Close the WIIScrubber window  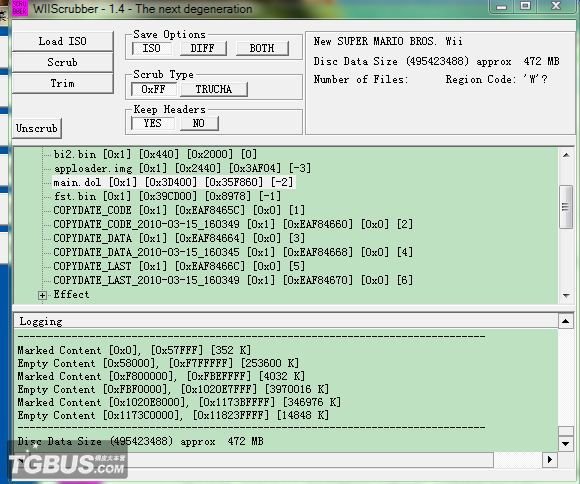(556, 6)
